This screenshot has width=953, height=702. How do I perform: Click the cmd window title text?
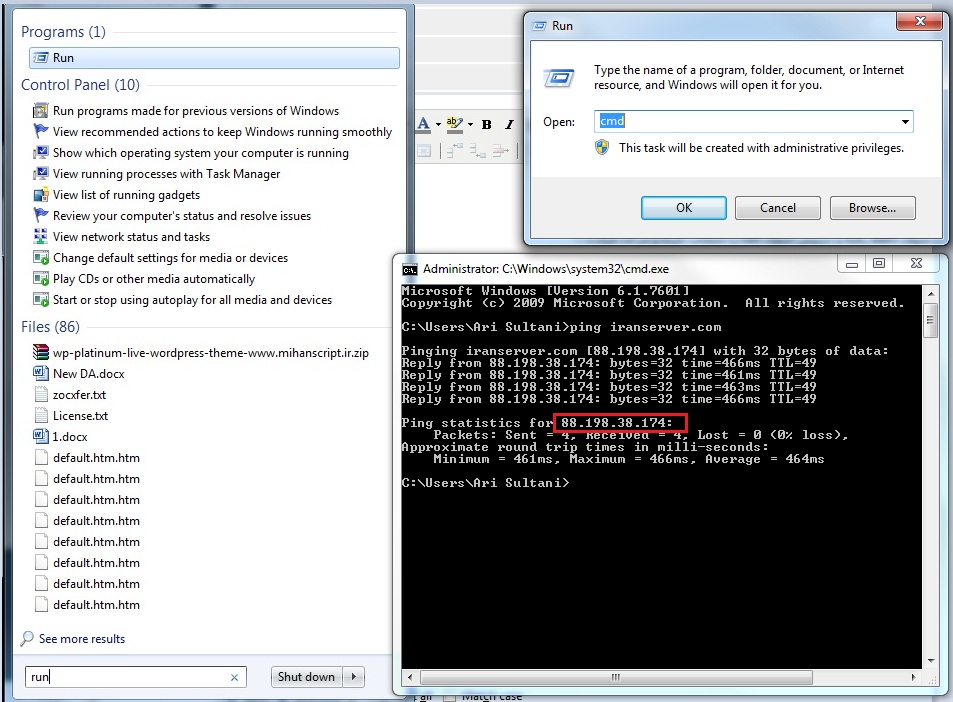pos(546,269)
